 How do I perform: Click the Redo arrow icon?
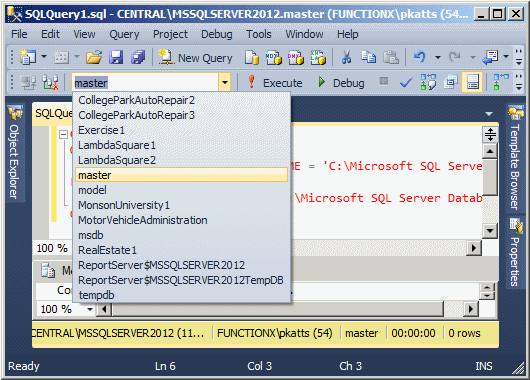[x=455, y=57]
